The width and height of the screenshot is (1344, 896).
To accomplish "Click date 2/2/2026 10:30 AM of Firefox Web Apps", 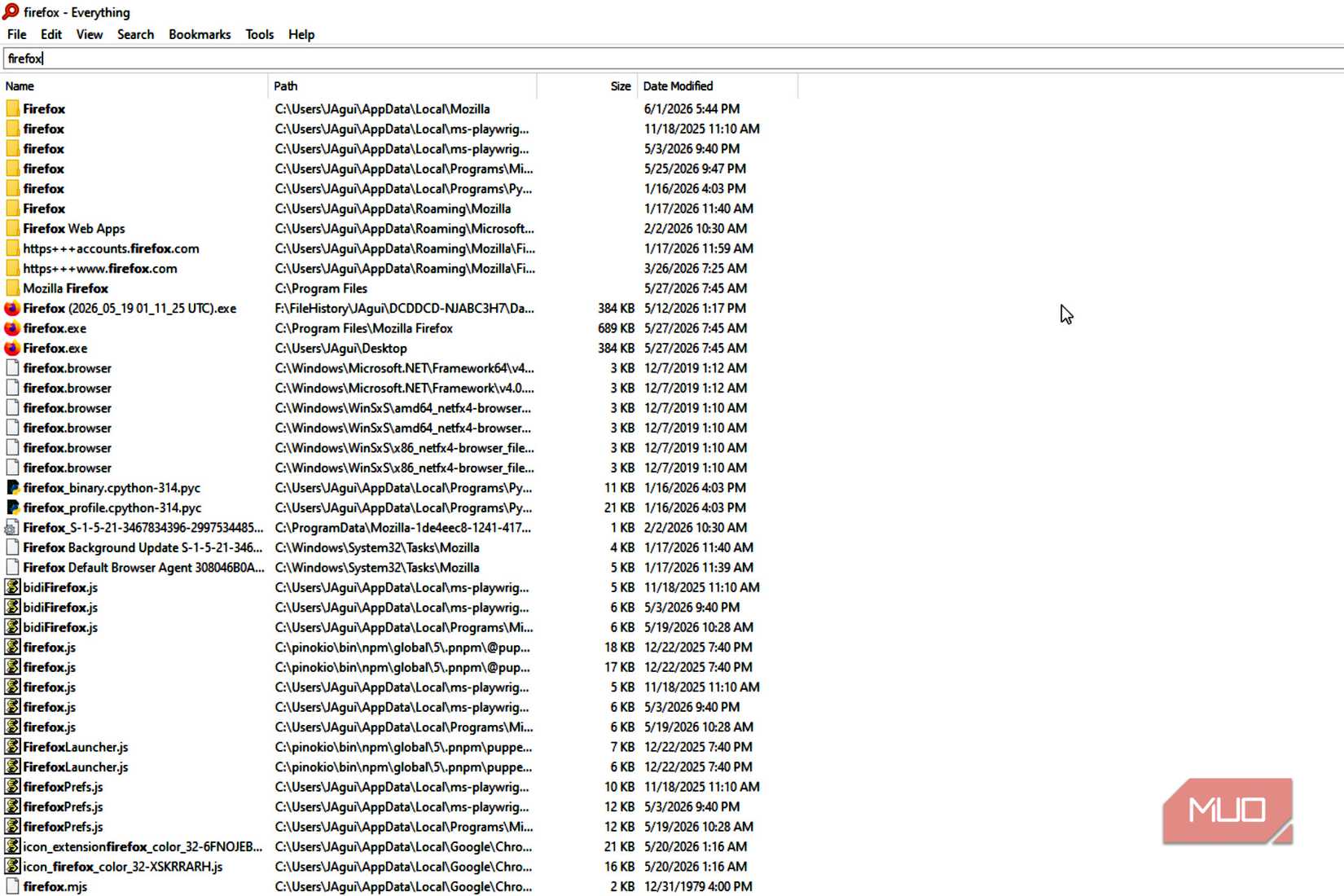I will (695, 228).
